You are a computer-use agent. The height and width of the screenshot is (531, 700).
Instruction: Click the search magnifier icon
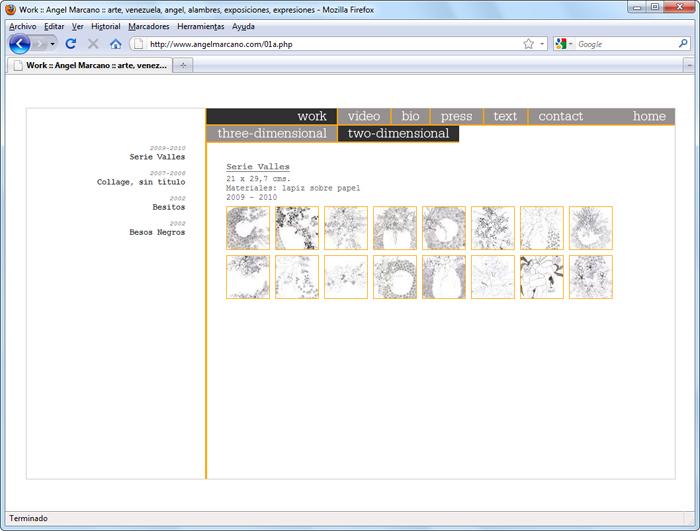click(683, 44)
